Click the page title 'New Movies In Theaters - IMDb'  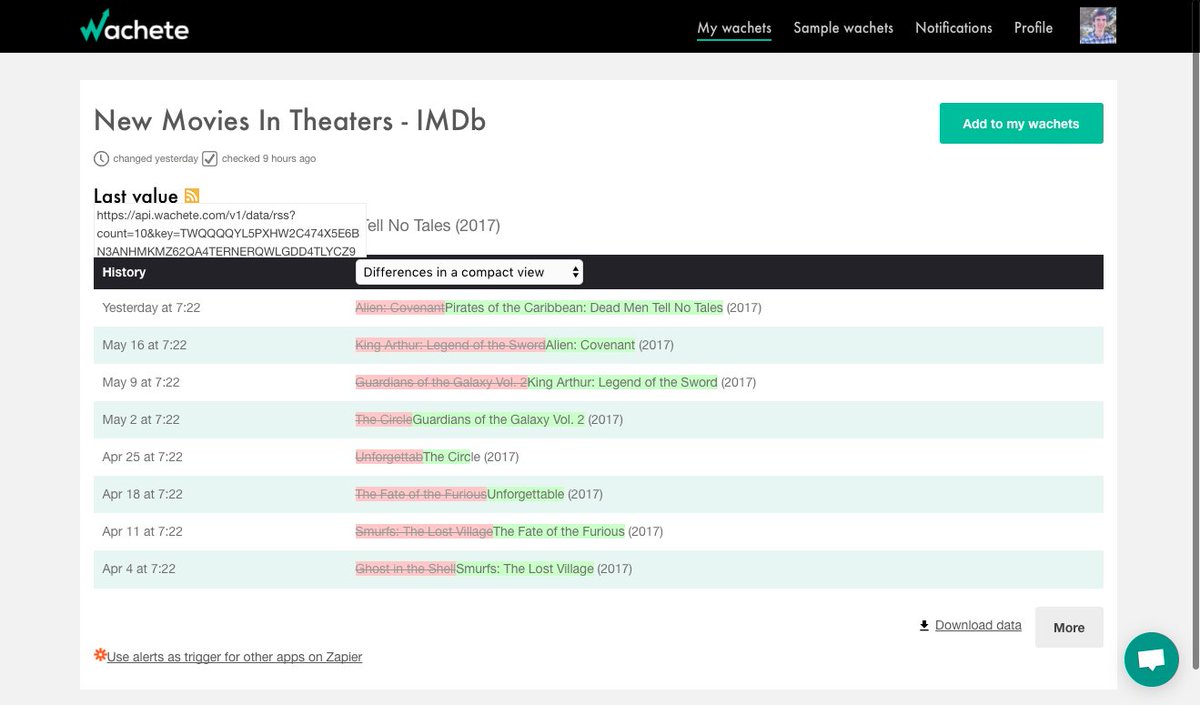point(290,121)
